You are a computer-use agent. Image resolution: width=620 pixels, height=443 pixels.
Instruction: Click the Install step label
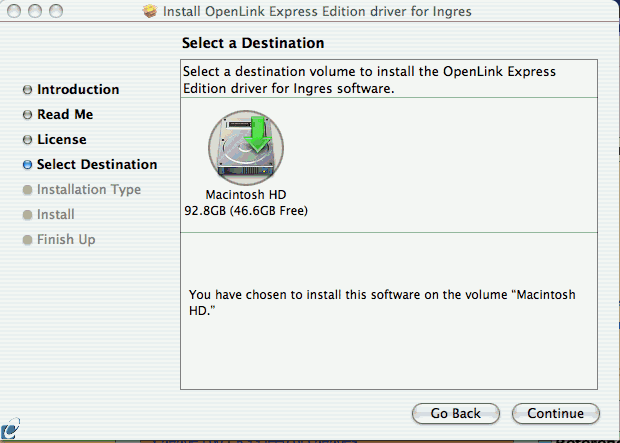55,214
